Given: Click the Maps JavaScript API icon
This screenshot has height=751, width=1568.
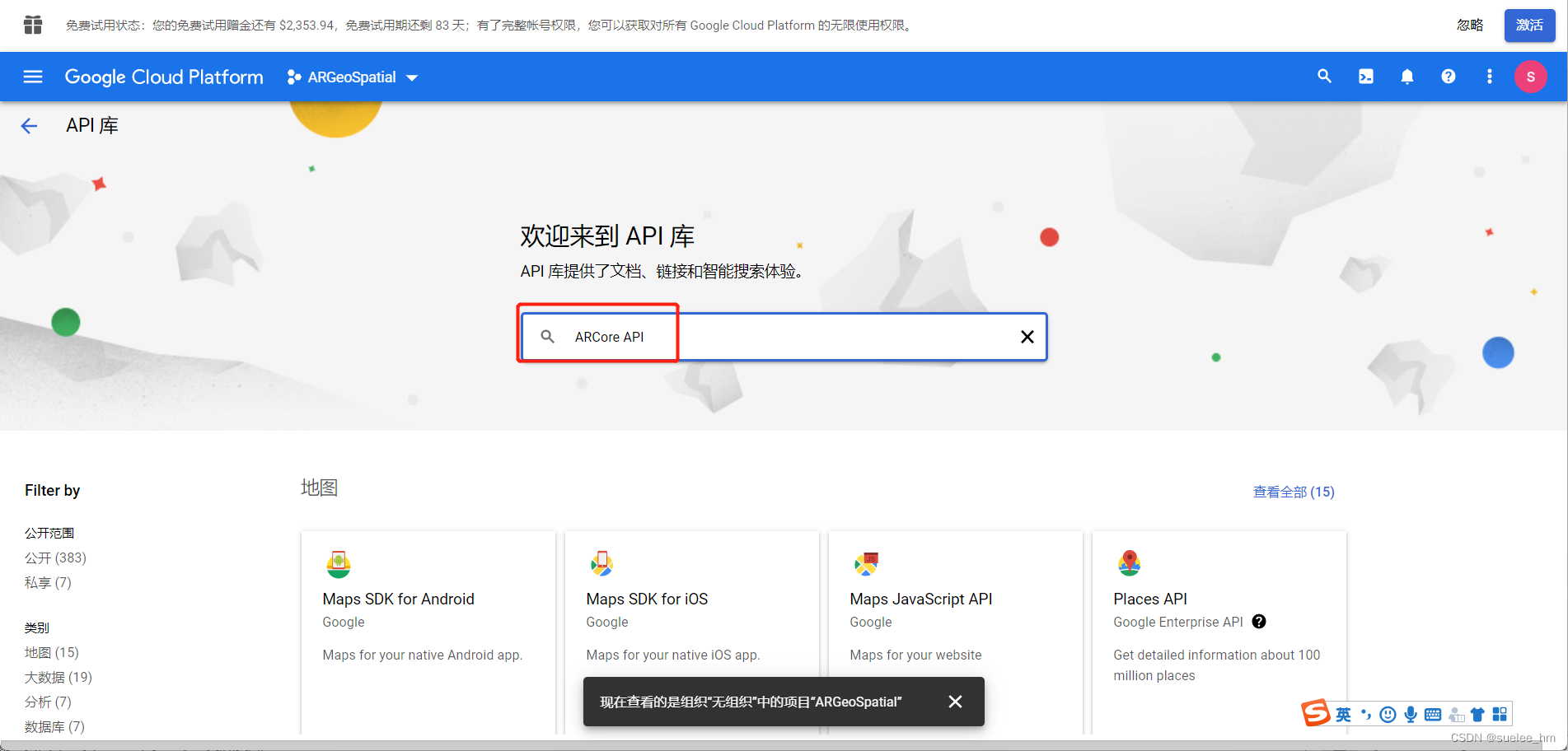Looking at the screenshot, I should (866, 564).
